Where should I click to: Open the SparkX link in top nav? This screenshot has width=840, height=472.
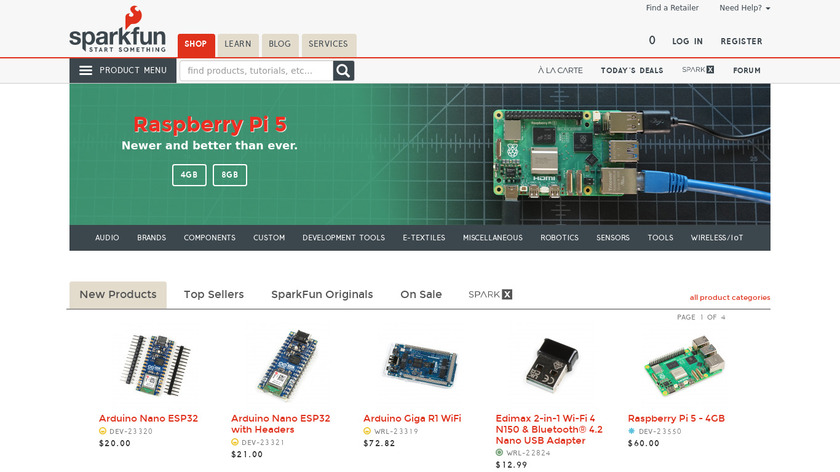(x=698, y=70)
